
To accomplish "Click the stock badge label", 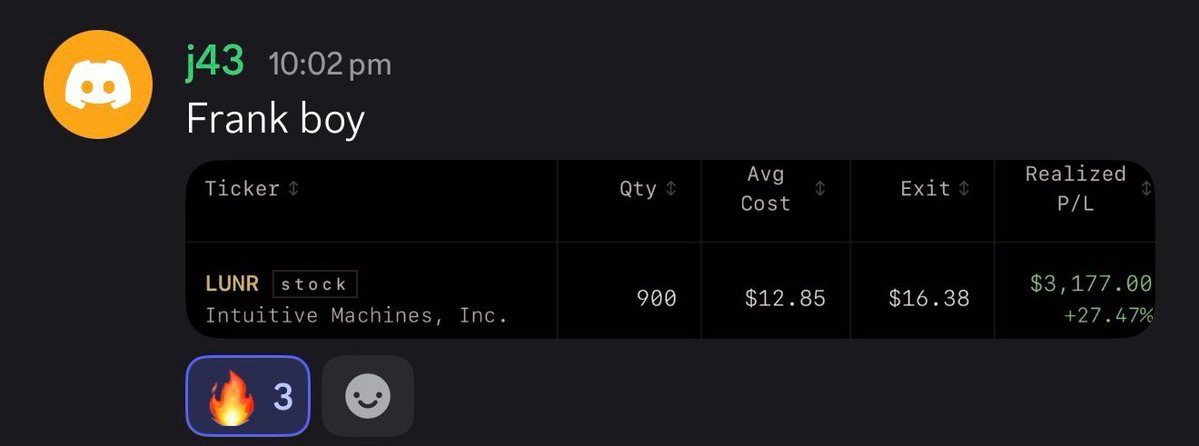I will point(314,285).
